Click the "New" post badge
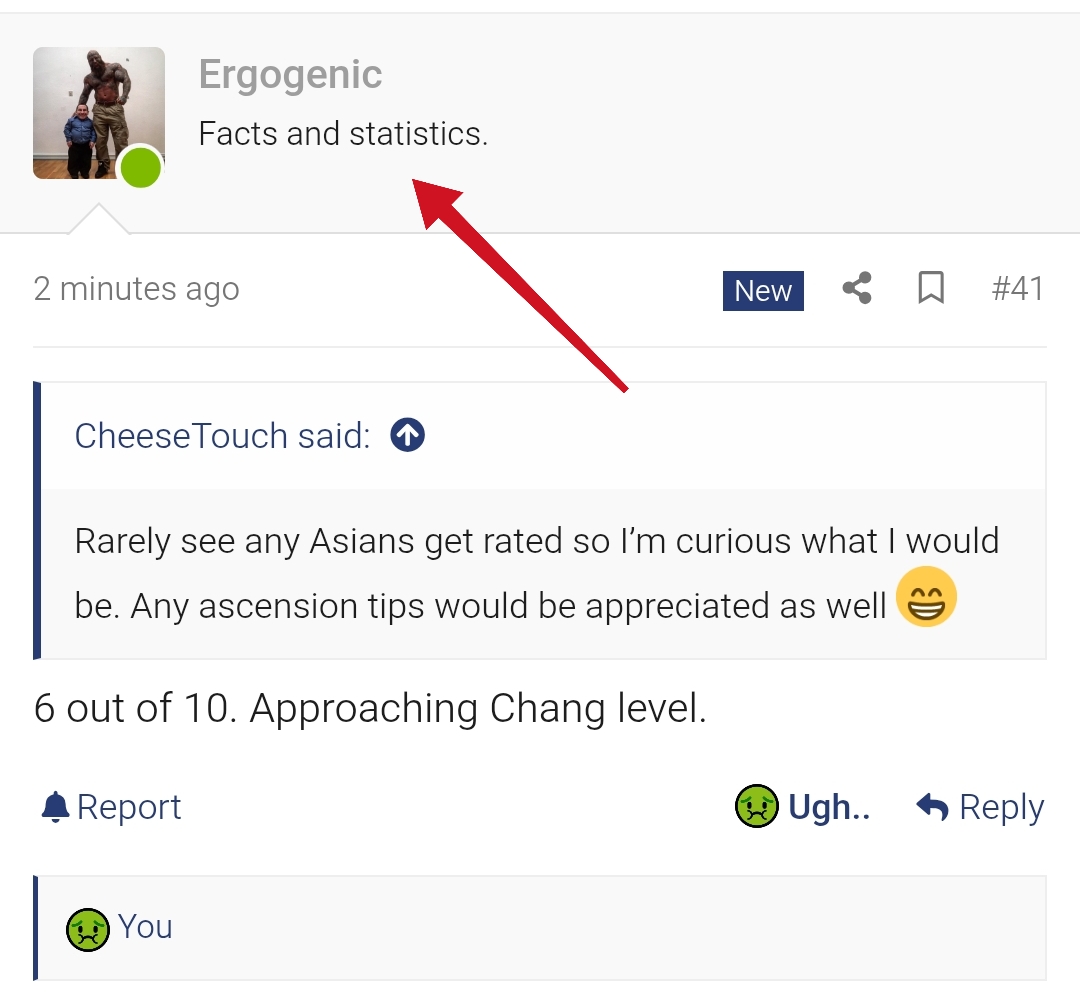Image resolution: width=1080 pixels, height=1007 pixels. 763,290
